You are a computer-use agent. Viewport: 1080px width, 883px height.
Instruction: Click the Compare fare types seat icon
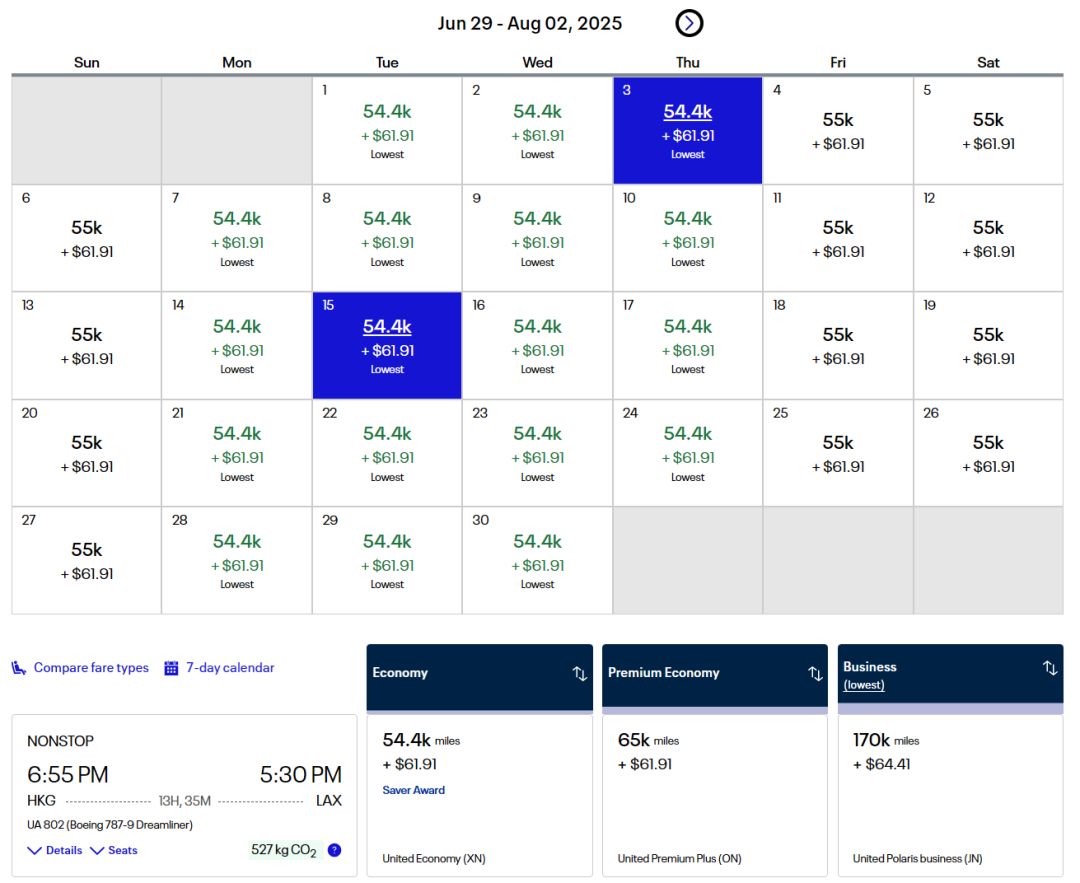[19, 668]
